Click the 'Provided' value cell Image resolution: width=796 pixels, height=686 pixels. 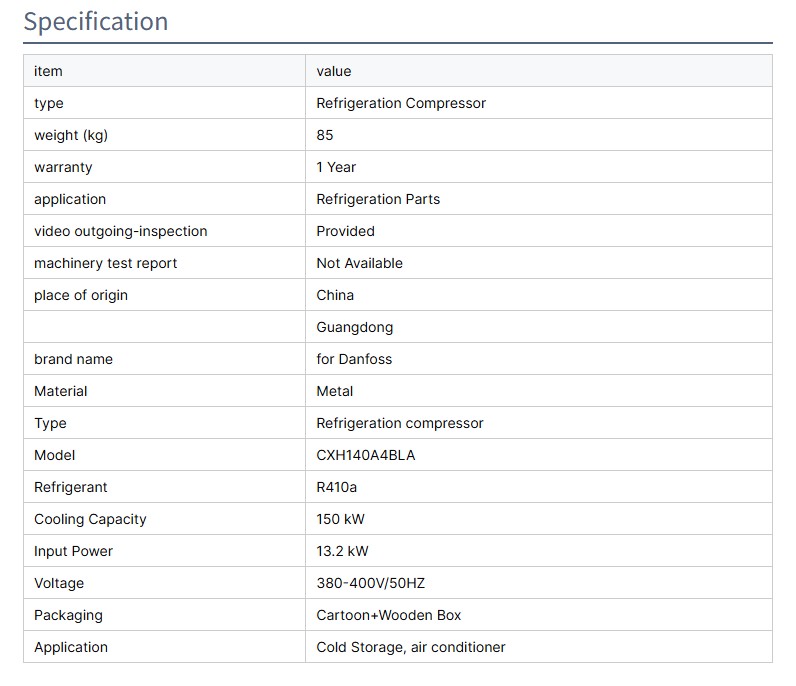345,231
